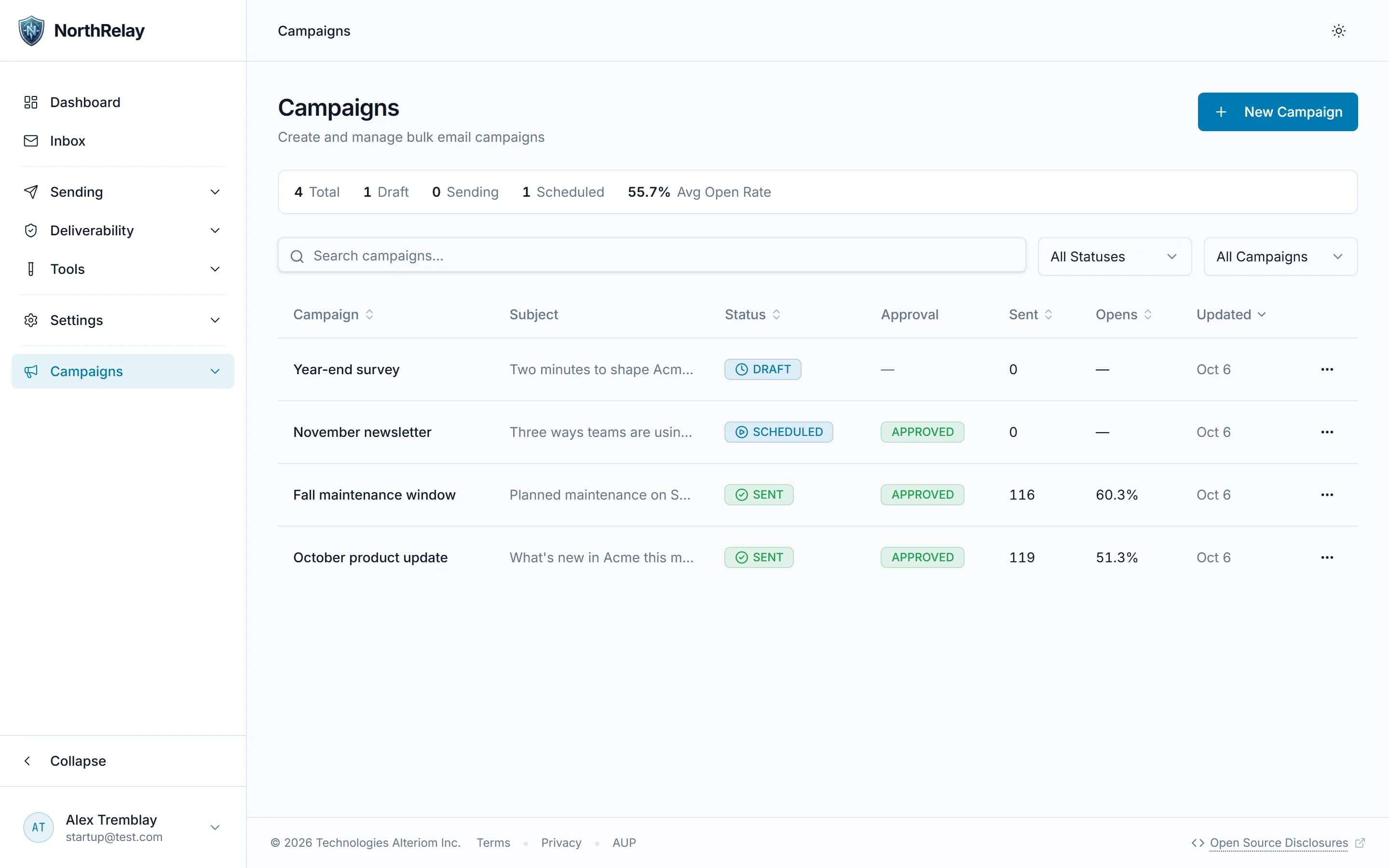
Task: Open the November newsletter campaign
Action: [362, 432]
